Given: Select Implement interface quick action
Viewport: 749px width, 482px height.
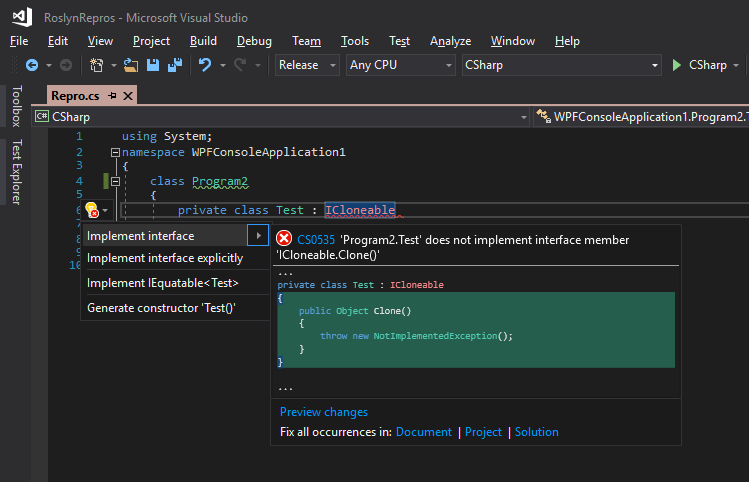Looking at the screenshot, I should pyautogui.click(x=165, y=236).
